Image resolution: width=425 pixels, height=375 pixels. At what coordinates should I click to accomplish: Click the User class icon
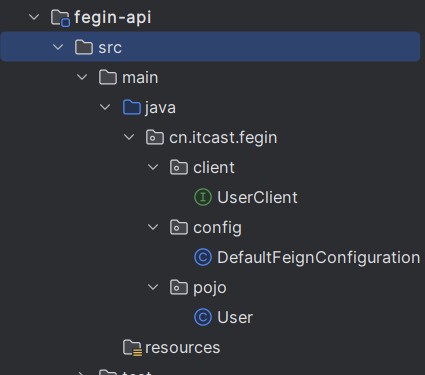point(203,317)
